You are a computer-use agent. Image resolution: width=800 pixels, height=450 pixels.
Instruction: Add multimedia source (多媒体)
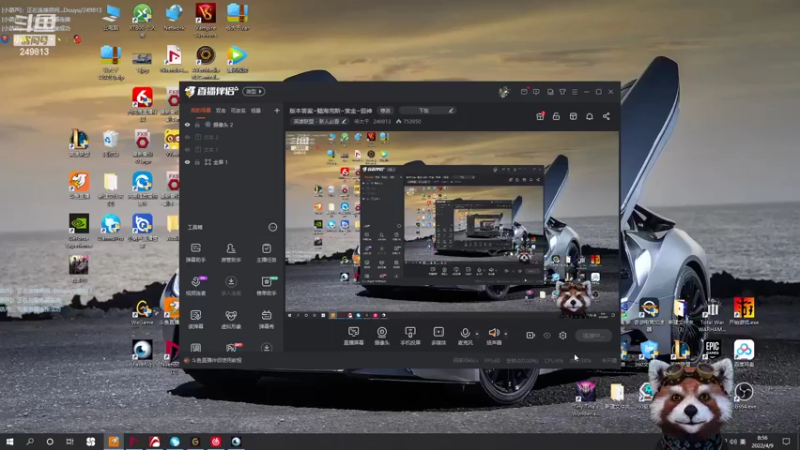[x=438, y=336]
